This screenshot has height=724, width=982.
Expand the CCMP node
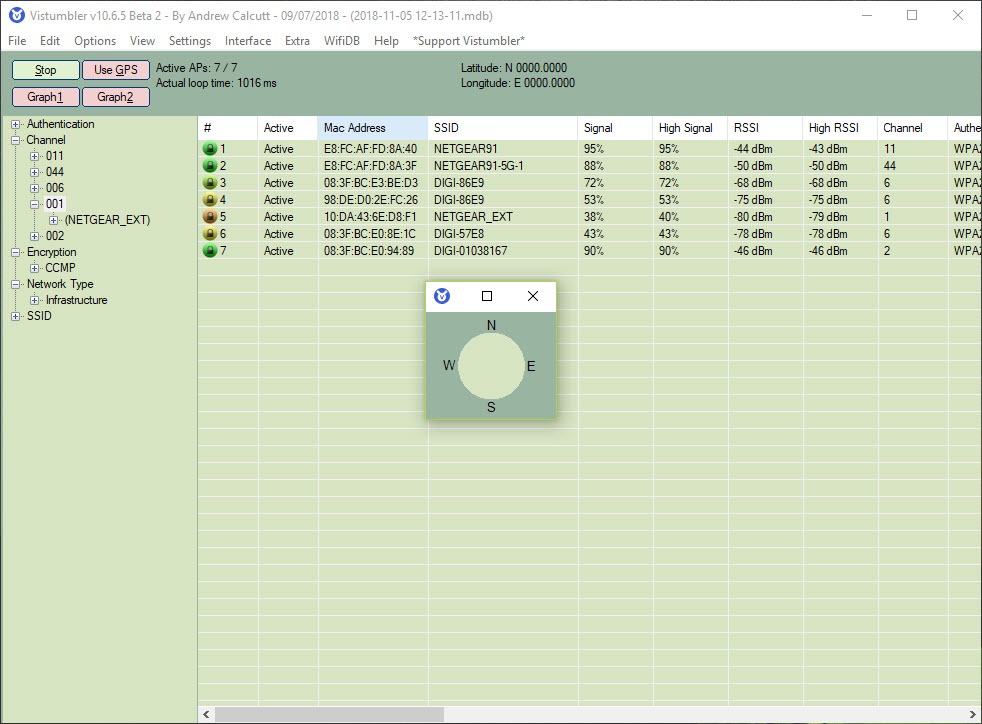(x=34, y=268)
